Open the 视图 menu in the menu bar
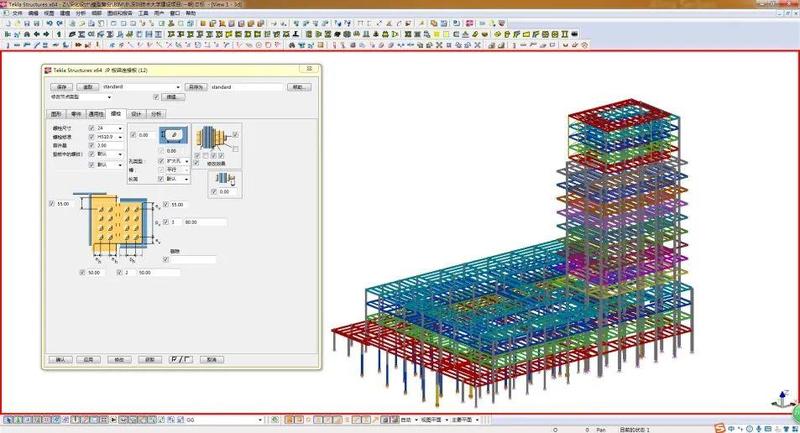 [47, 13]
